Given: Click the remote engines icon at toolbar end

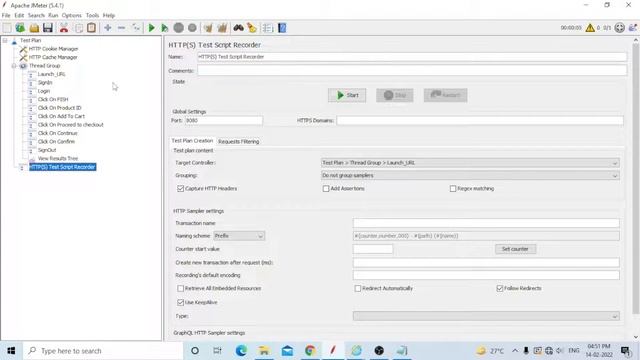Looking at the screenshot, I should (633, 28).
